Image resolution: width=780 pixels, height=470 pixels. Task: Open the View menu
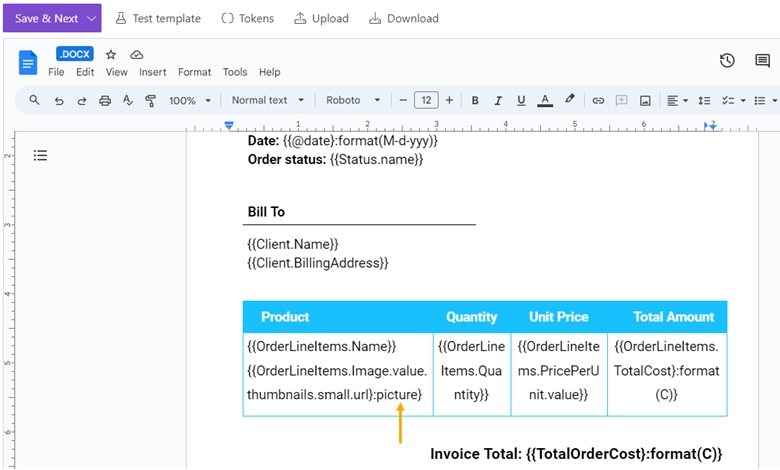click(x=116, y=72)
